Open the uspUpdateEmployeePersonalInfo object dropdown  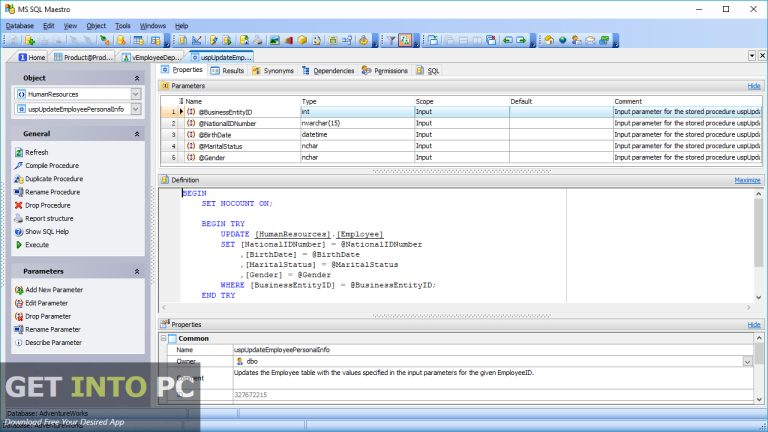[x=136, y=109]
